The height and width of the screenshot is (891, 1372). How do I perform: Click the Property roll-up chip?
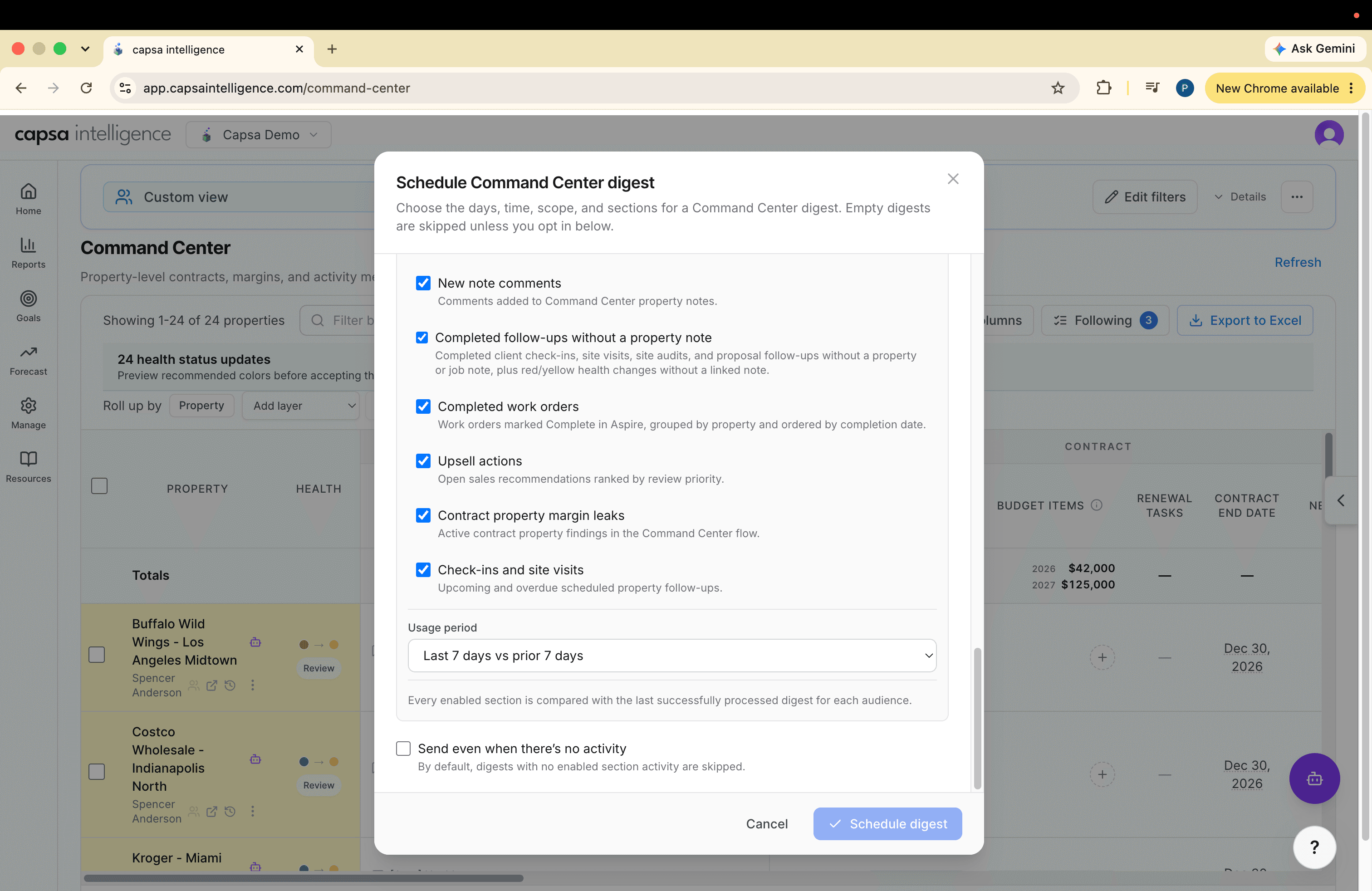(201, 406)
